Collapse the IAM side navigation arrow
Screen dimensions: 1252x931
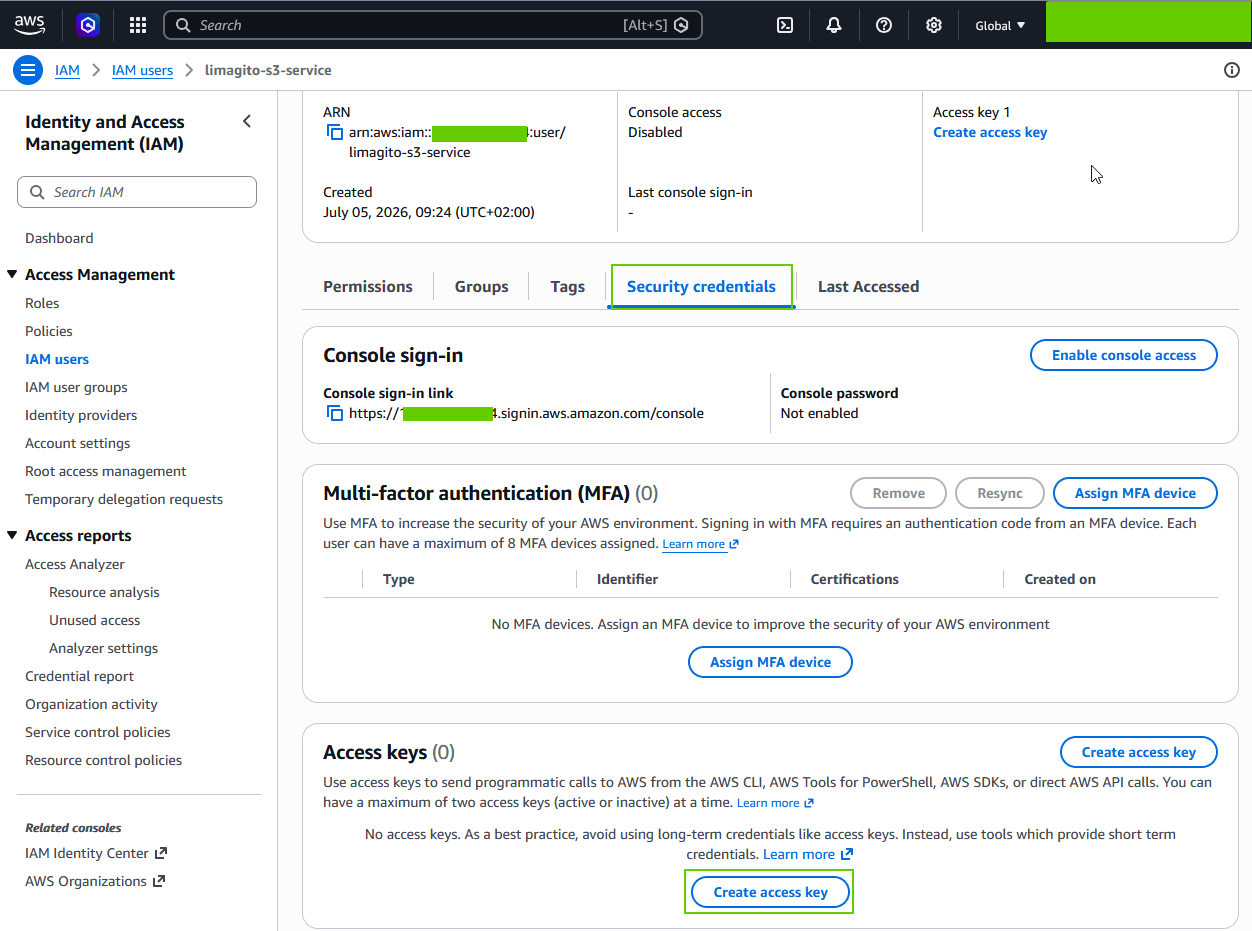[247, 121]
